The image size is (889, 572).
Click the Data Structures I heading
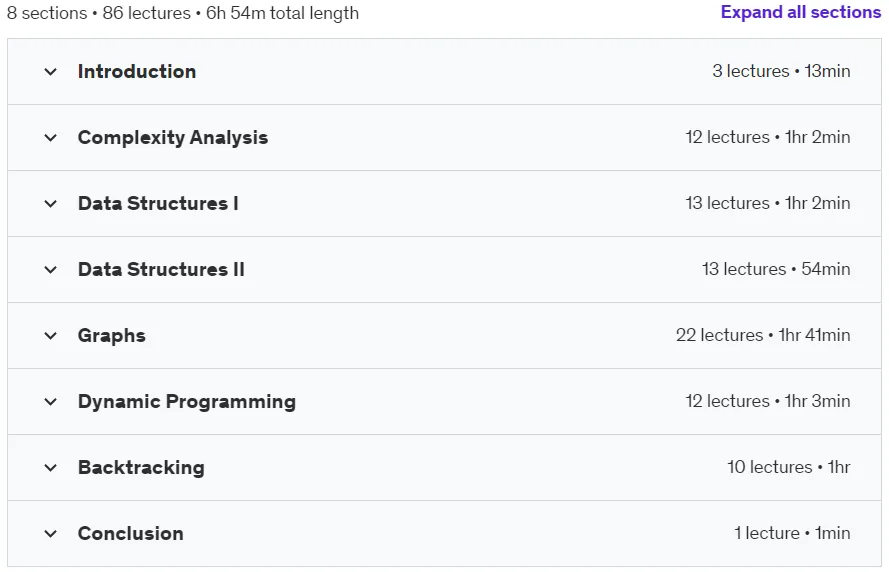click(158, 204)
